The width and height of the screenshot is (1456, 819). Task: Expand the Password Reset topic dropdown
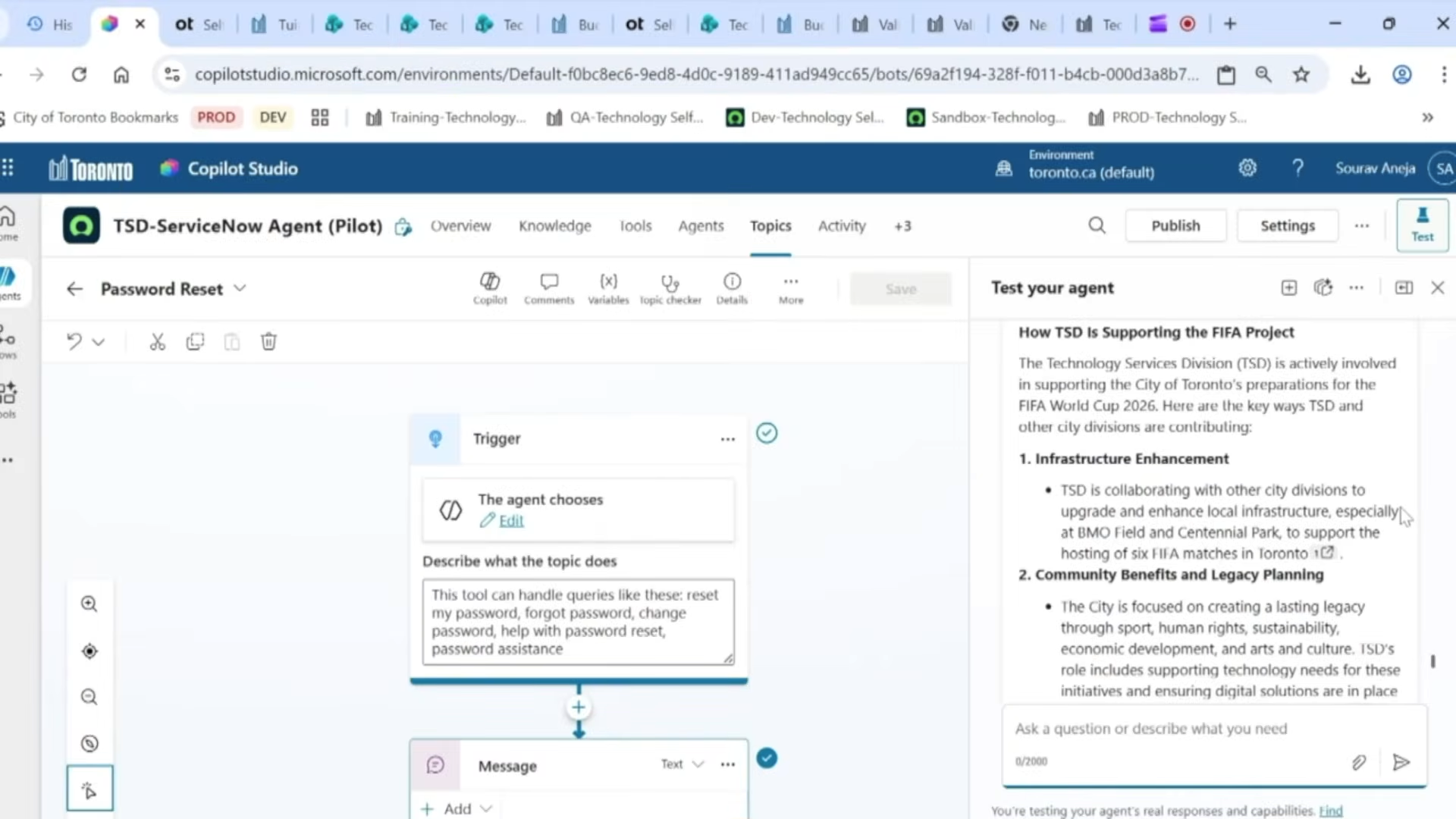(x=240, y=288)
